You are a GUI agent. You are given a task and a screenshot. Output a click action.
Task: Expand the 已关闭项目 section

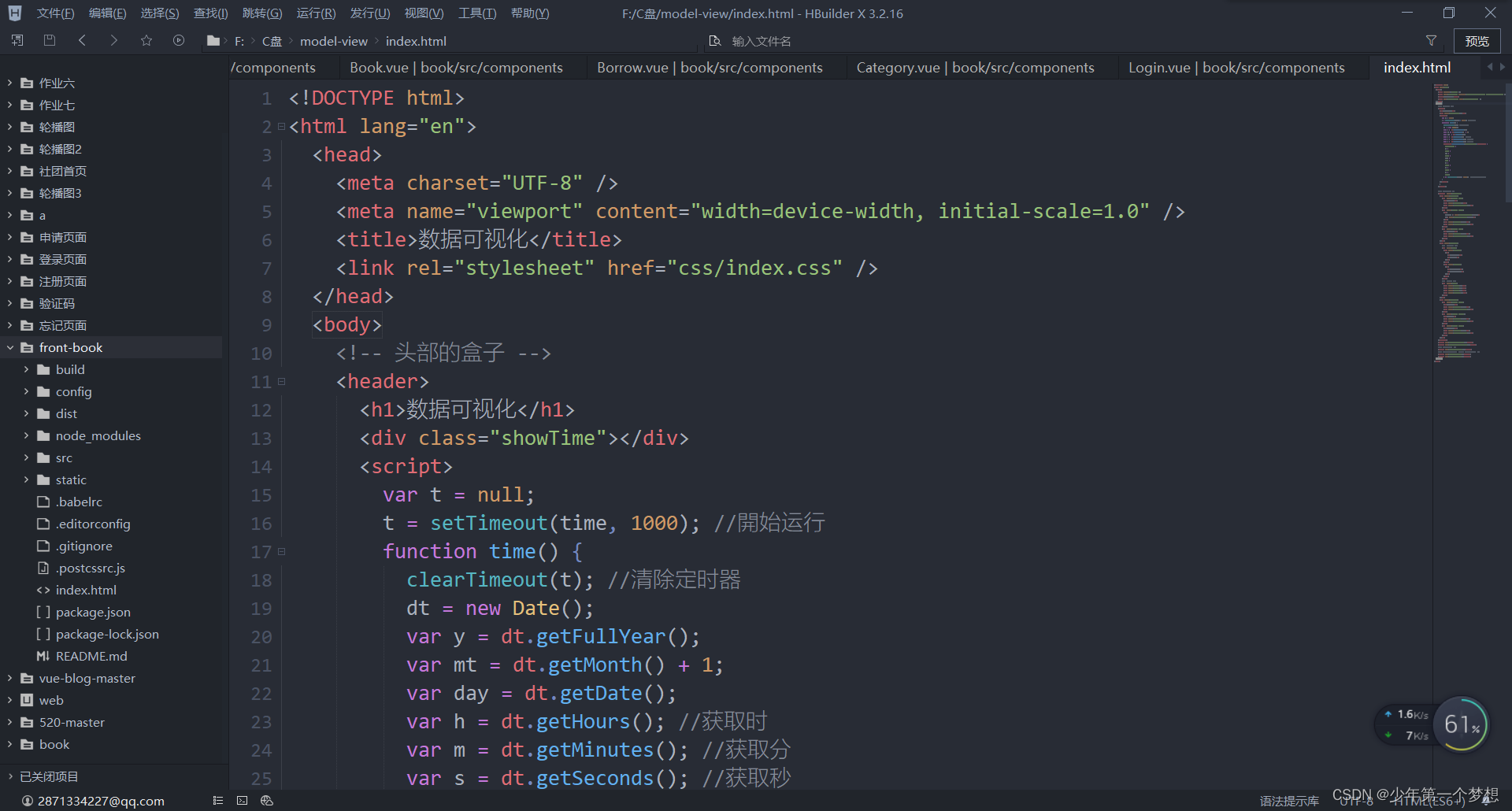pyautogui.click(x=9, y=776)
